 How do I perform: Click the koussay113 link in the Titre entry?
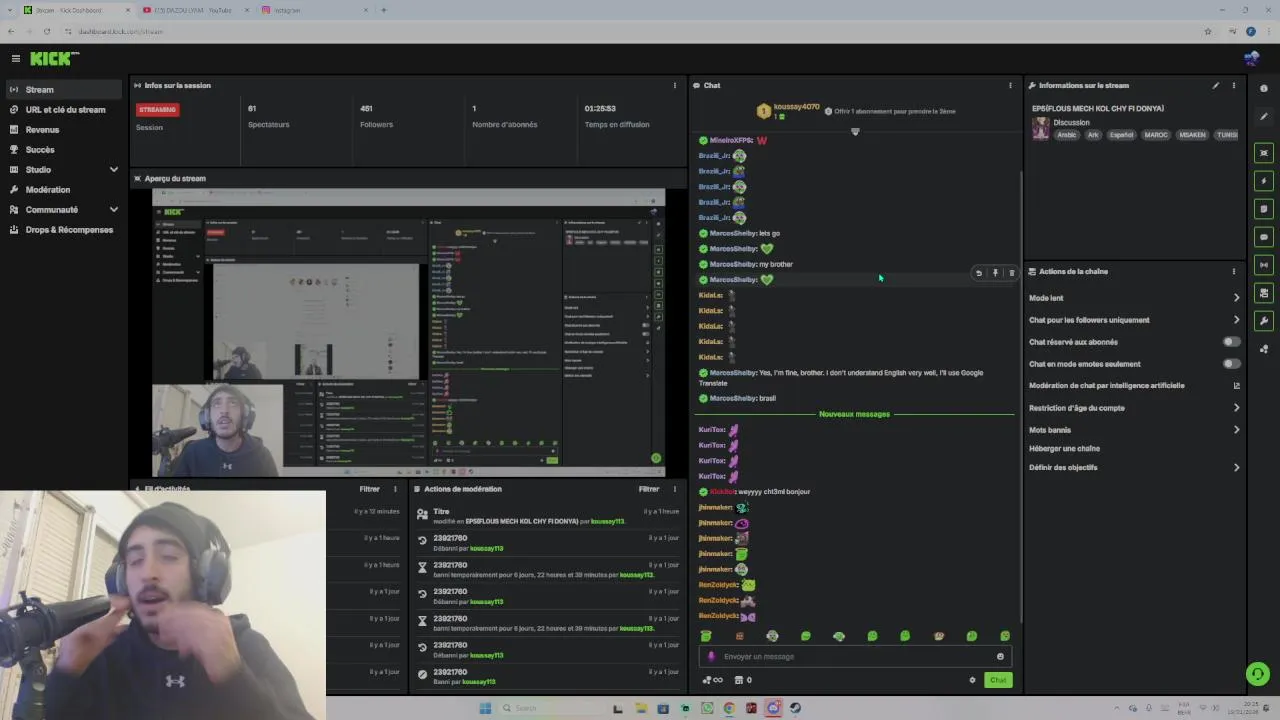tap(607, 521)
